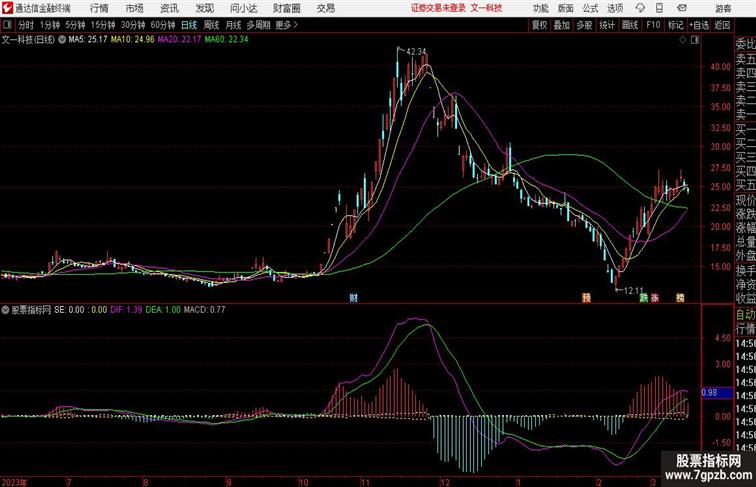The width and height of the screenshot is (756, 487).
Task: Open F10 company info
Action: coord(653,25)
